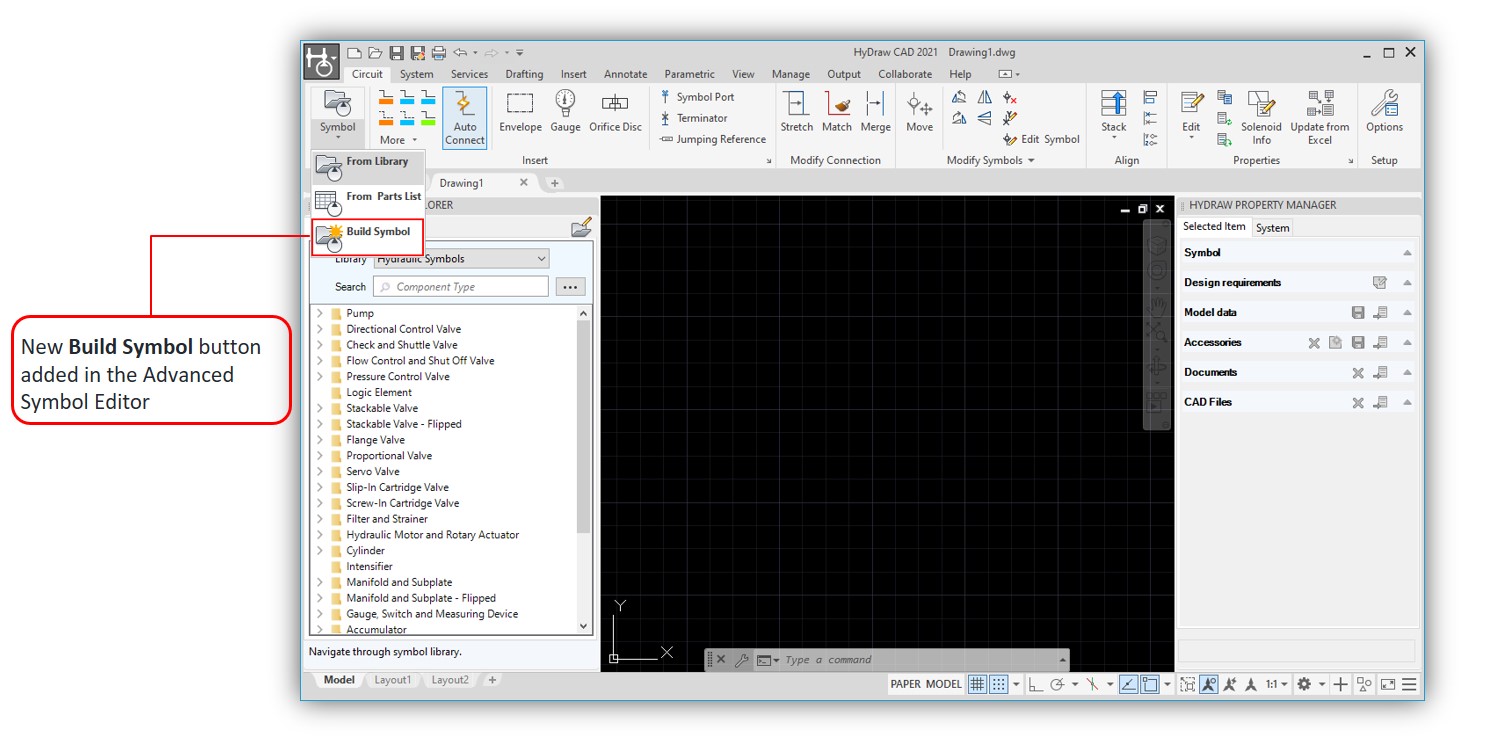This screenshot has width=1500, height=746.
Task: Toggle snap mode in status bar
Action: (x=997, y=684)
